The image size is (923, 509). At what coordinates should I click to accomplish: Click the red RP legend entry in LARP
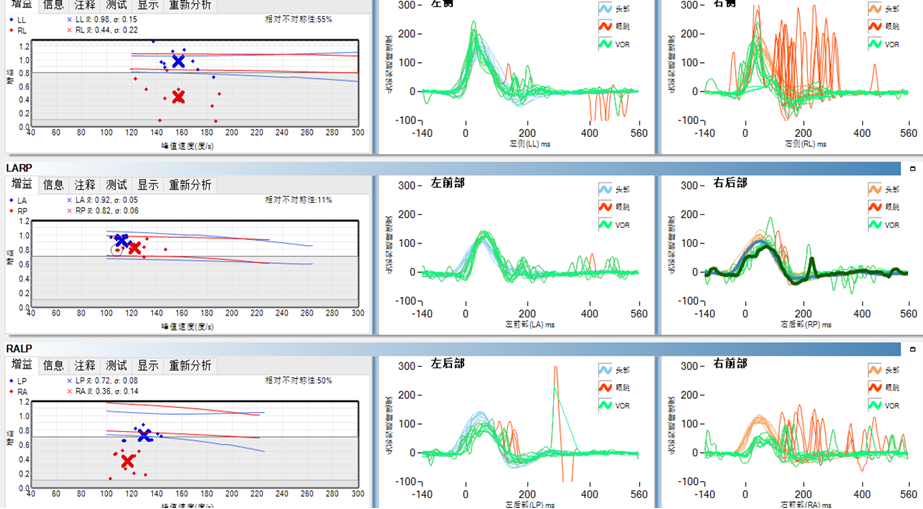[x=18, y=211]
